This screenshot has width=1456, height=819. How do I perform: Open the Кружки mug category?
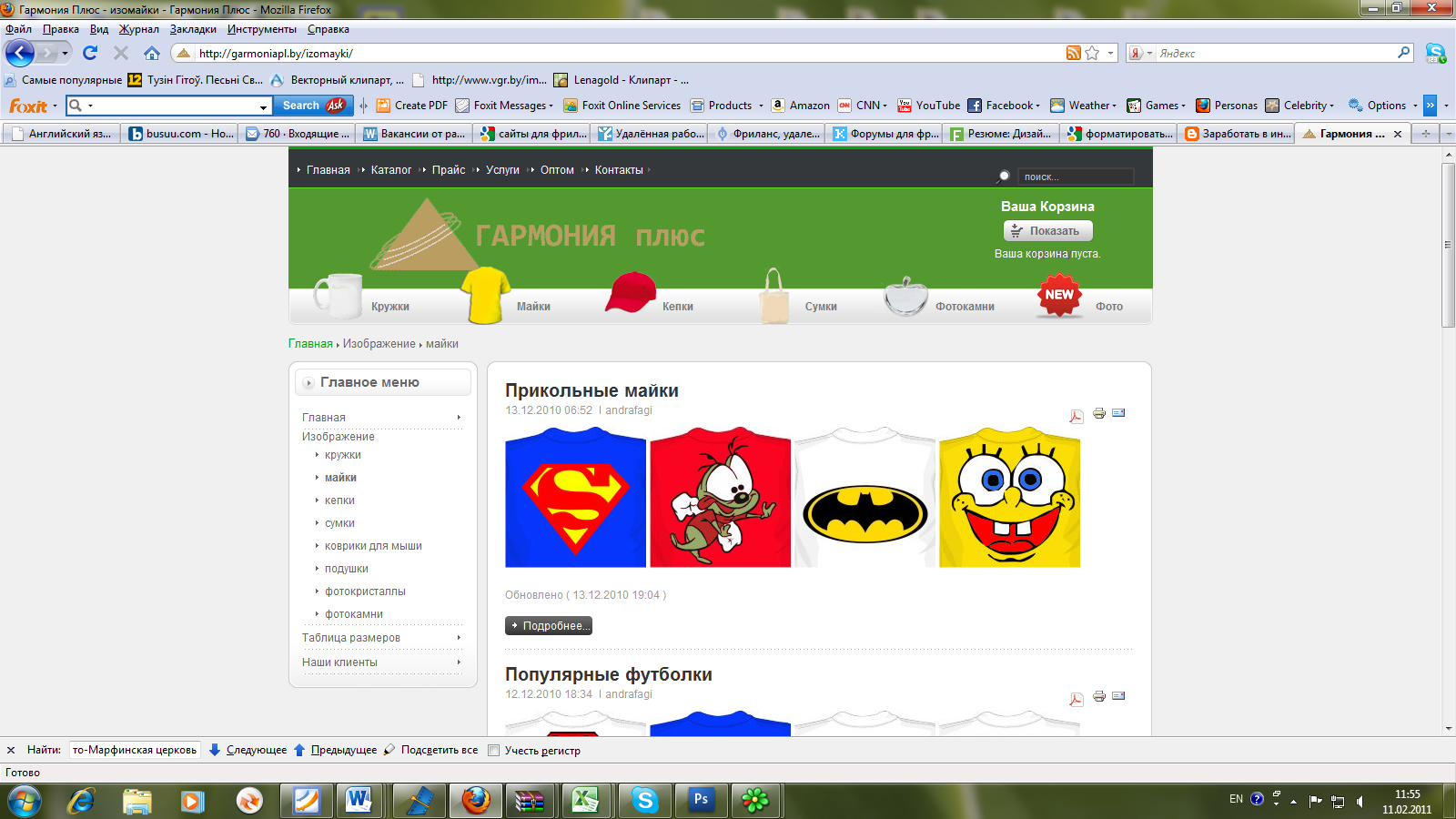(x=363, y=298)
